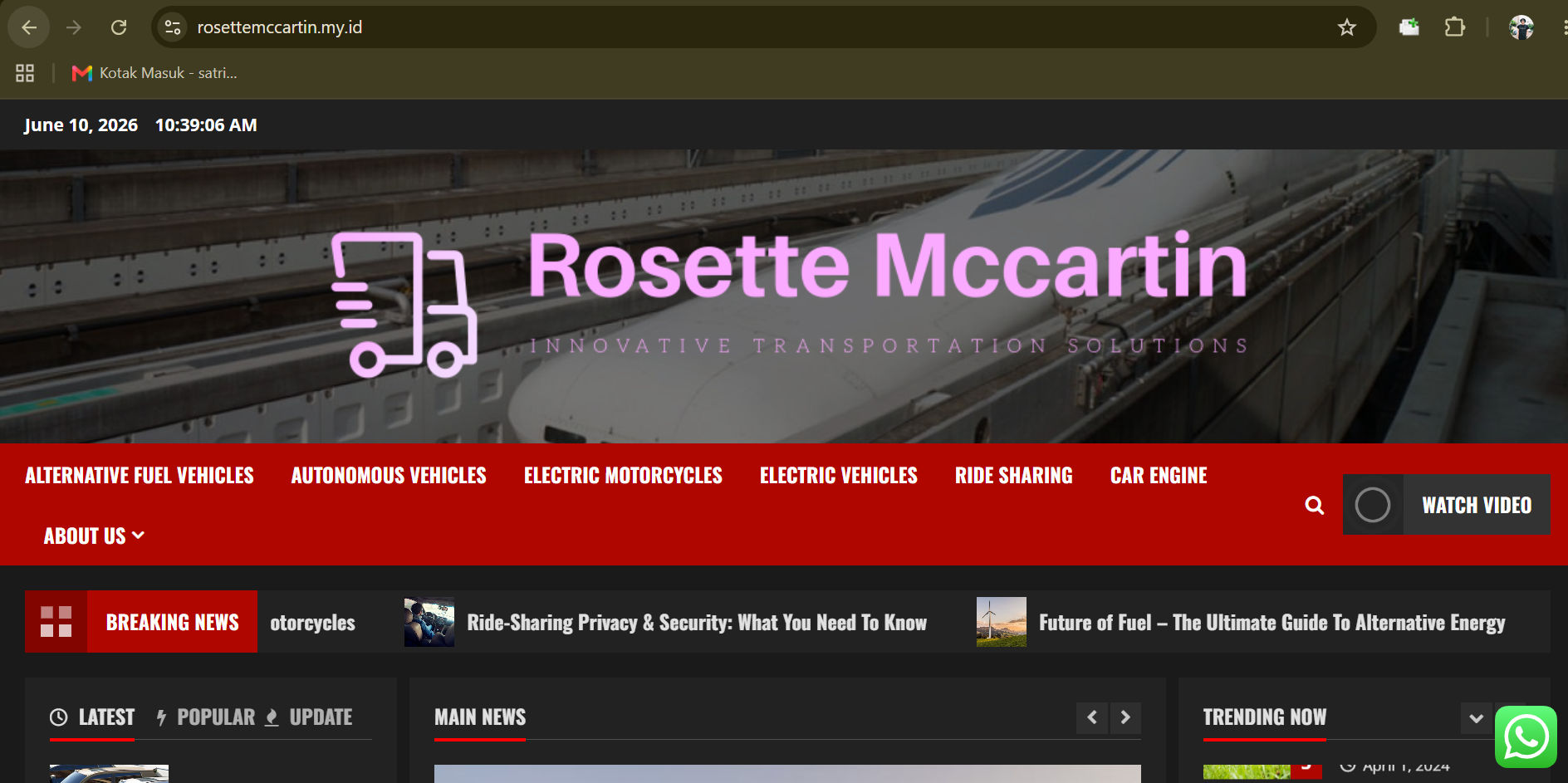Open site information icon in address bar

click(173, 27)
